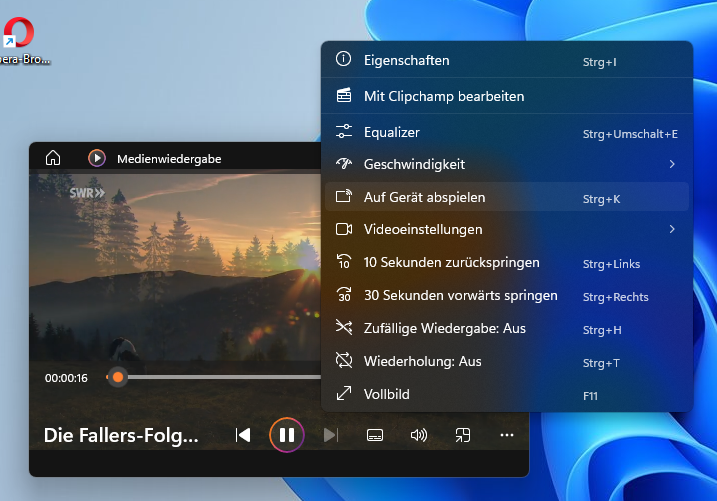Toggle Zufällige Wiedergabe shuffle setting

pos(507,328)
